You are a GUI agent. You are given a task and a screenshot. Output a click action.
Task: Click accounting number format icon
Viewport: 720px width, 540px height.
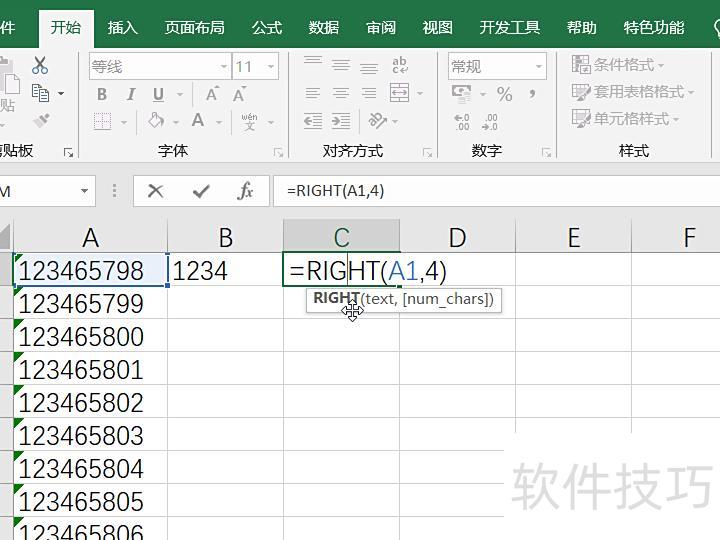point(461,94)
